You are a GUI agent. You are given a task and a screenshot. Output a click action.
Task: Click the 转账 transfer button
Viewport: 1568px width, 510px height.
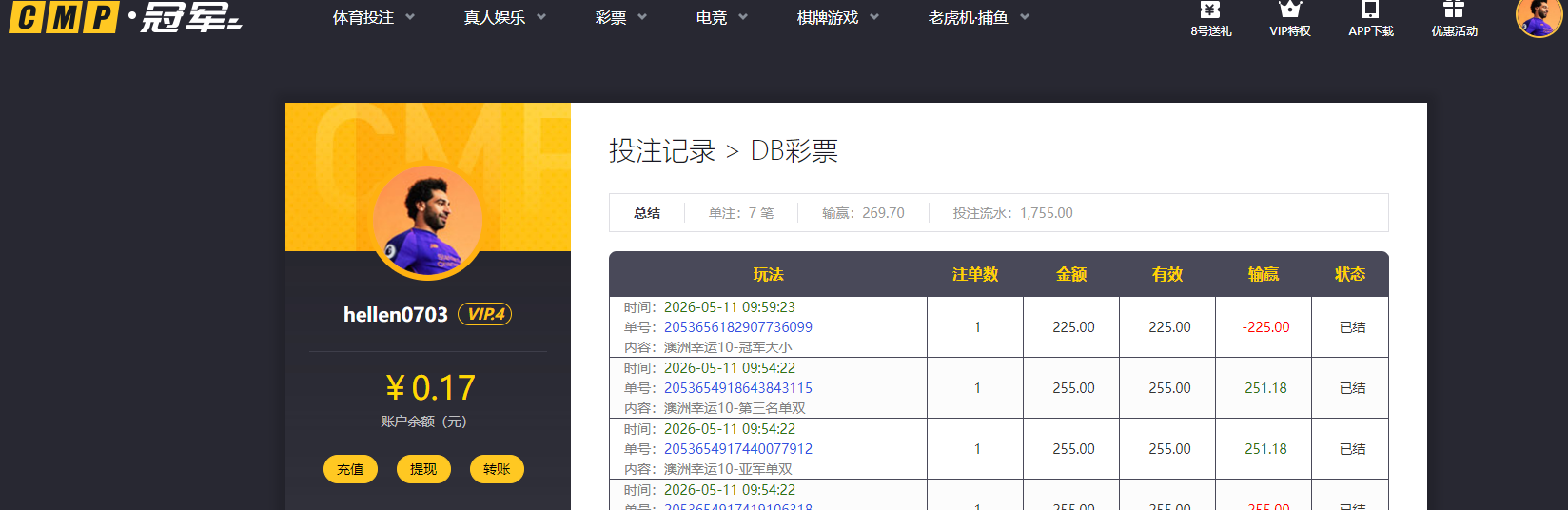[x=497, y=469]
